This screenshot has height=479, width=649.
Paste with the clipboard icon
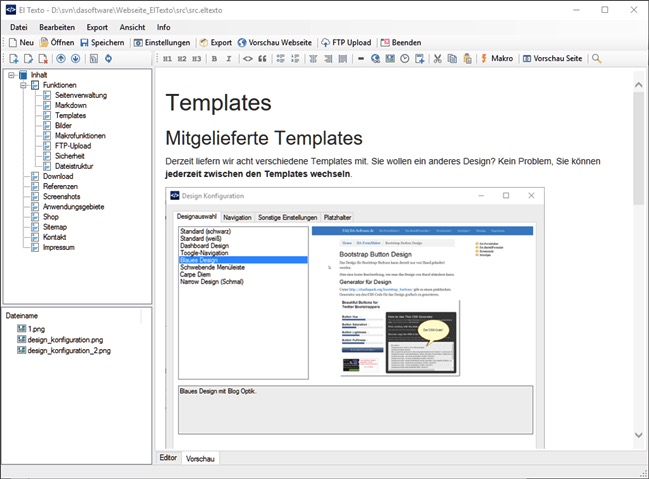(x=467, y=59)
